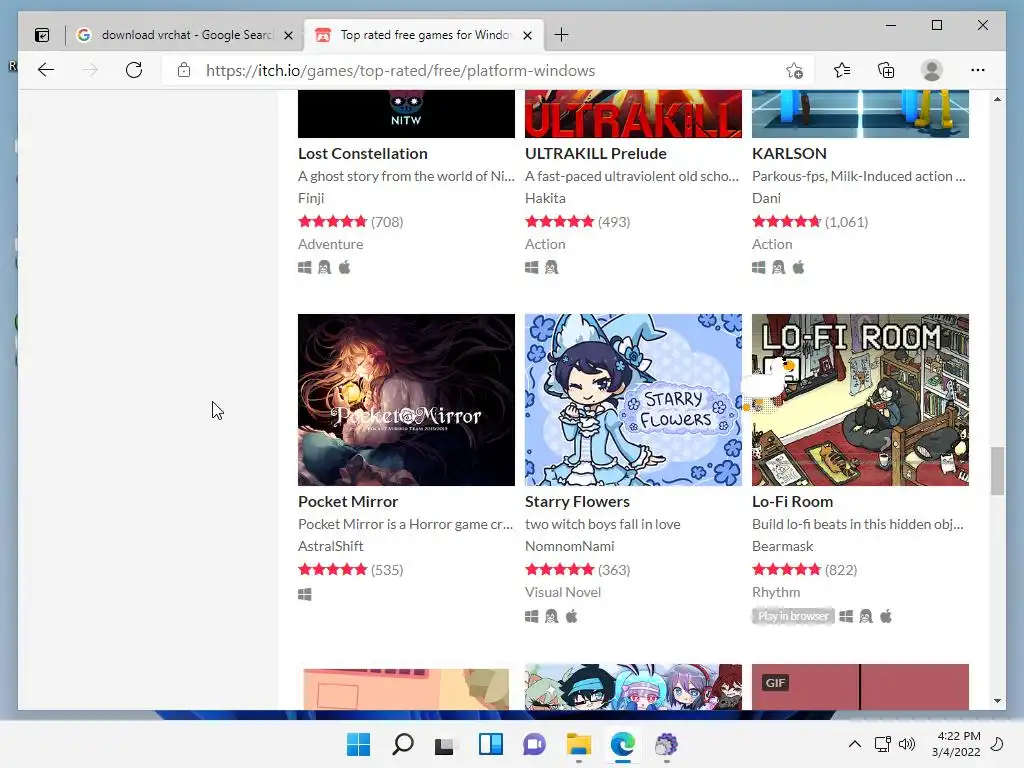Click the Pocket Mirror star rating
The height and width of the screenshot is (768, 1024).
(332, 569)
